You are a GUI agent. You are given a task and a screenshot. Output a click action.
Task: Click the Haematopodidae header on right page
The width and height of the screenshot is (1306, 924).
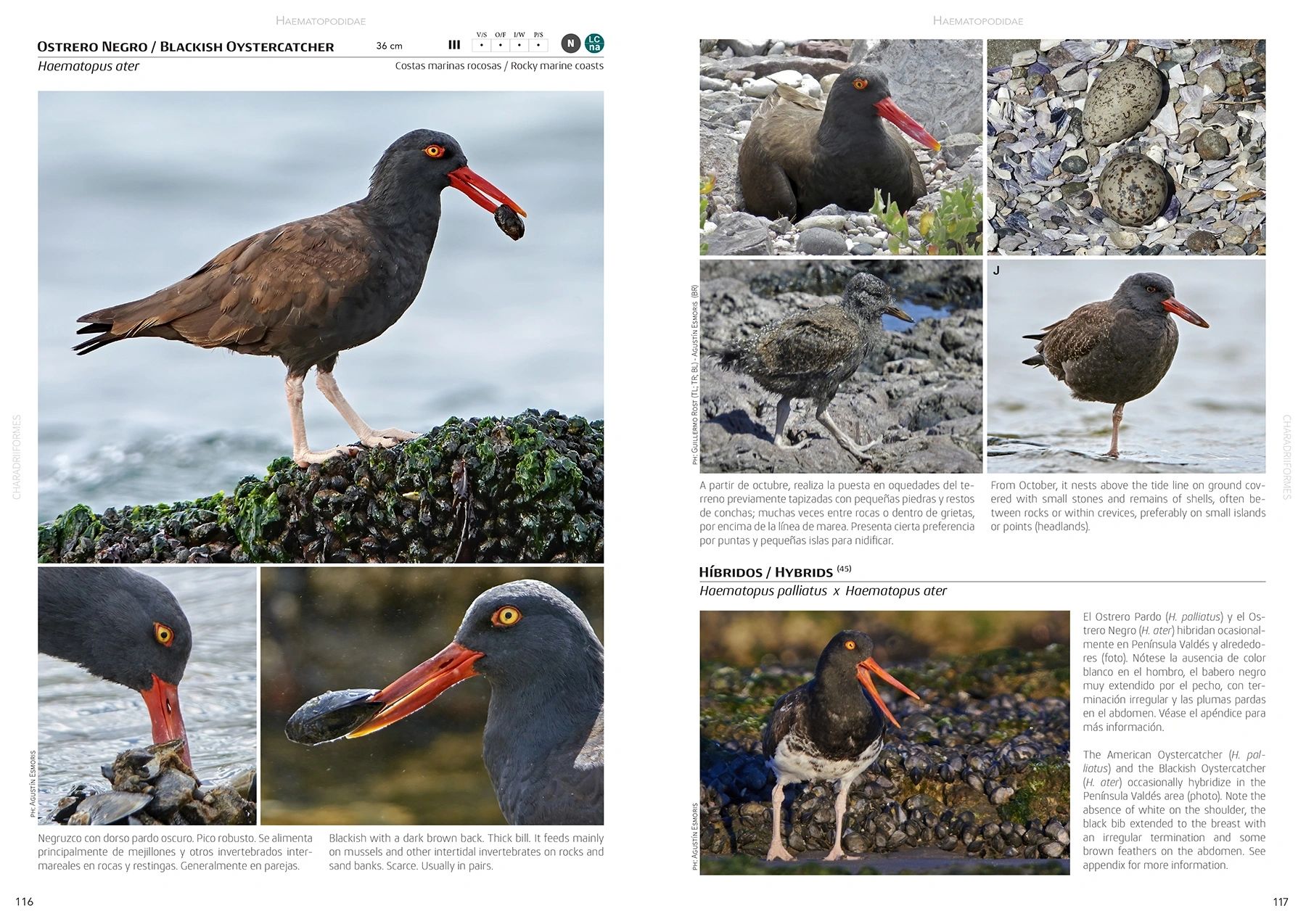coord(977,21)
